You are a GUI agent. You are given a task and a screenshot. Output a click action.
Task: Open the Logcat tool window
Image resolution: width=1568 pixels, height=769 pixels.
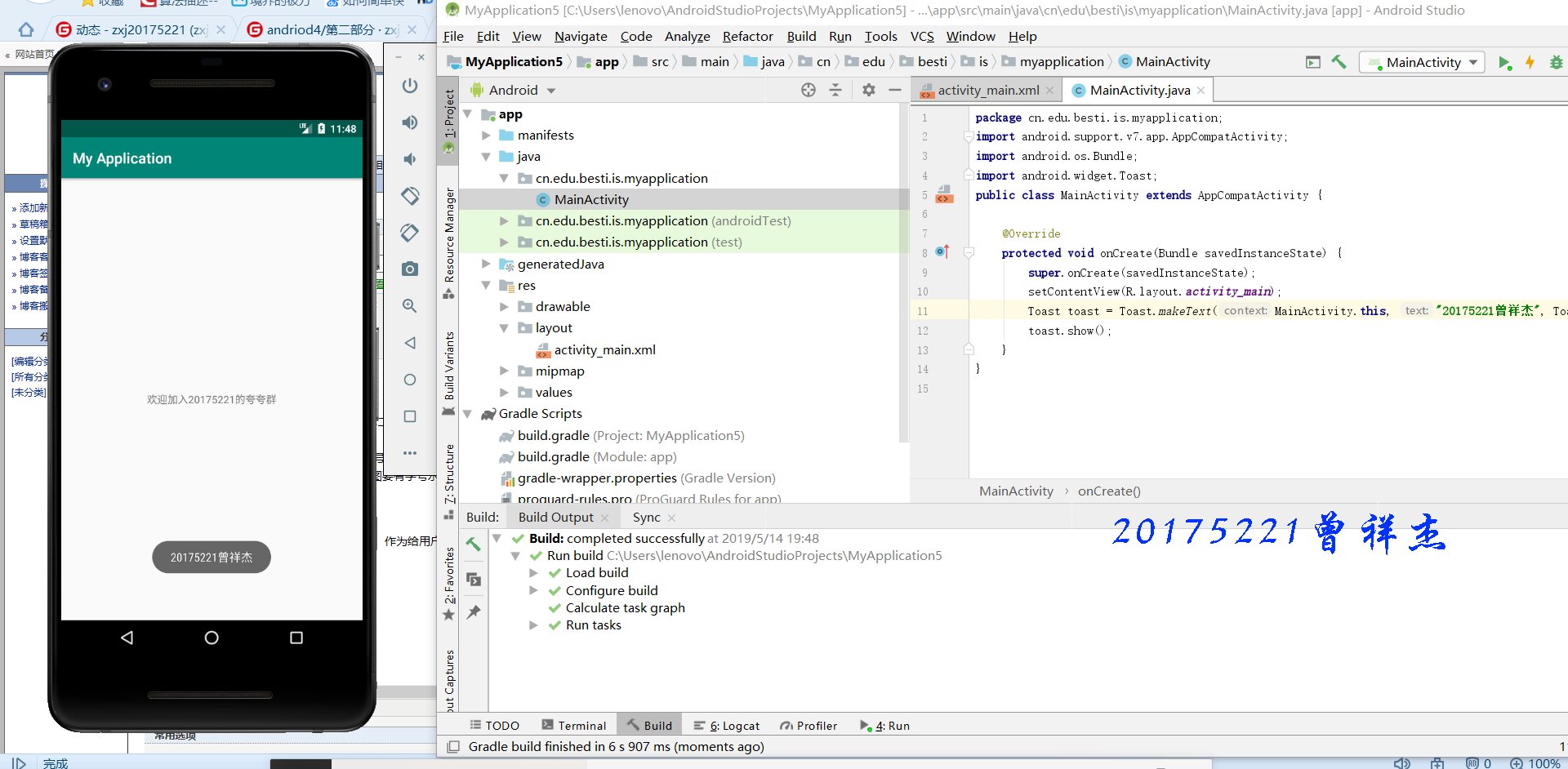pos(726,725)
